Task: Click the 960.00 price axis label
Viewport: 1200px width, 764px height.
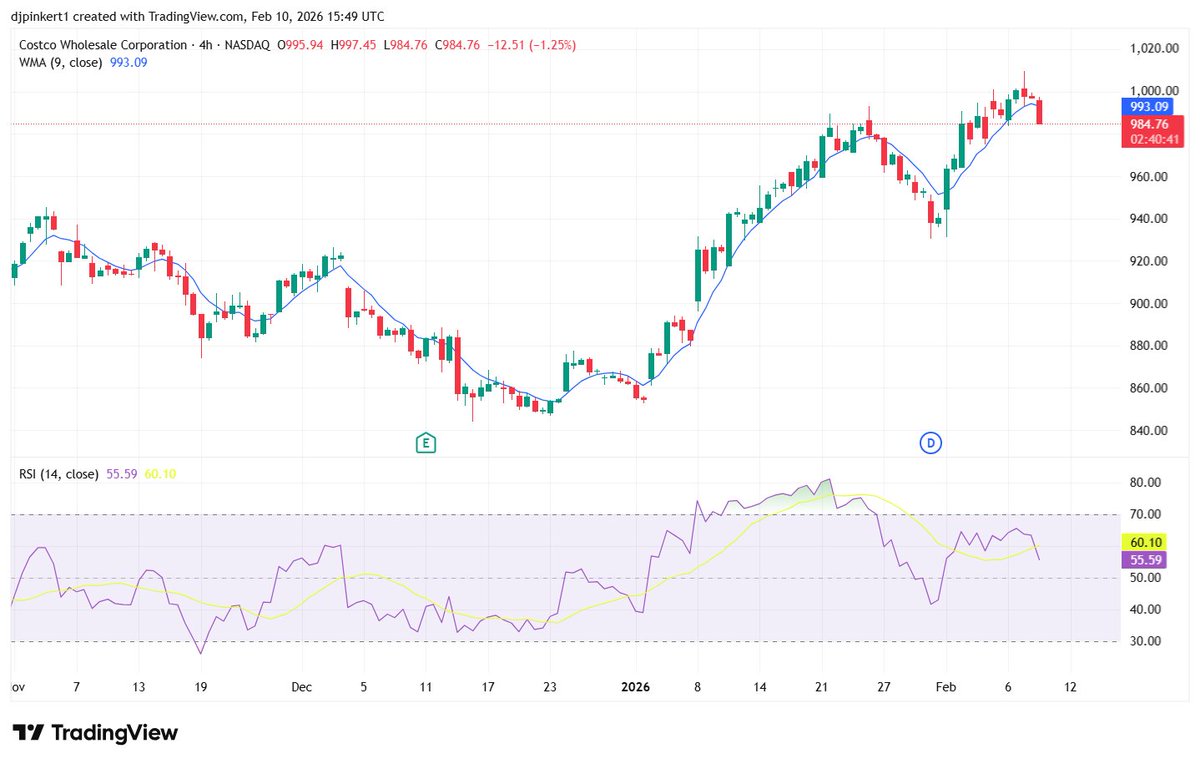Action: 1150,176
